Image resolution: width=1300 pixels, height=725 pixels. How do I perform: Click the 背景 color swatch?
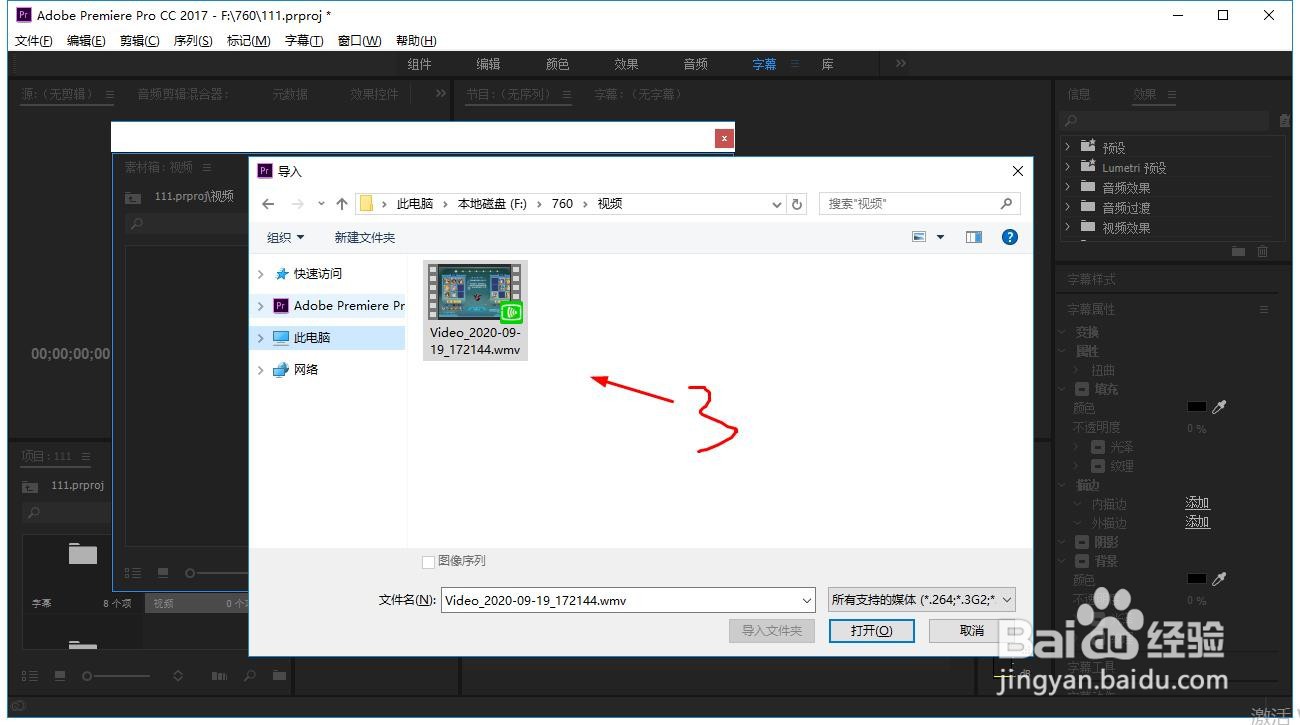(1196, 579)
